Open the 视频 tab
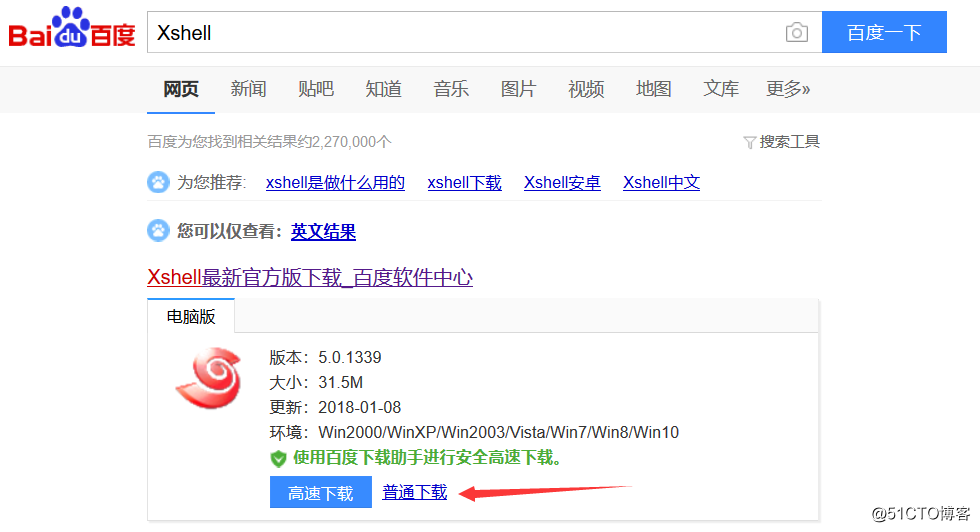Image resolution: width=980 pixels, height=532 pixels. [x=586, y=89]
